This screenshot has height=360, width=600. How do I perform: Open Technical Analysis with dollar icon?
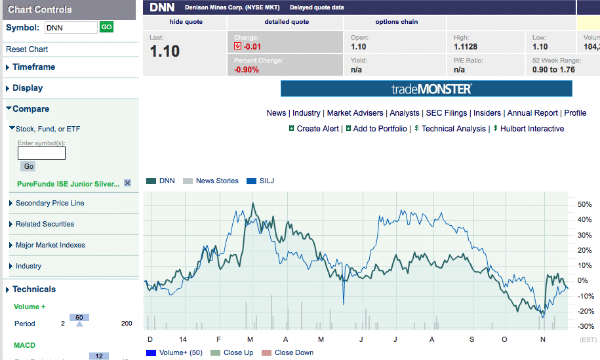pyautogui.click(x=450, y=129)
